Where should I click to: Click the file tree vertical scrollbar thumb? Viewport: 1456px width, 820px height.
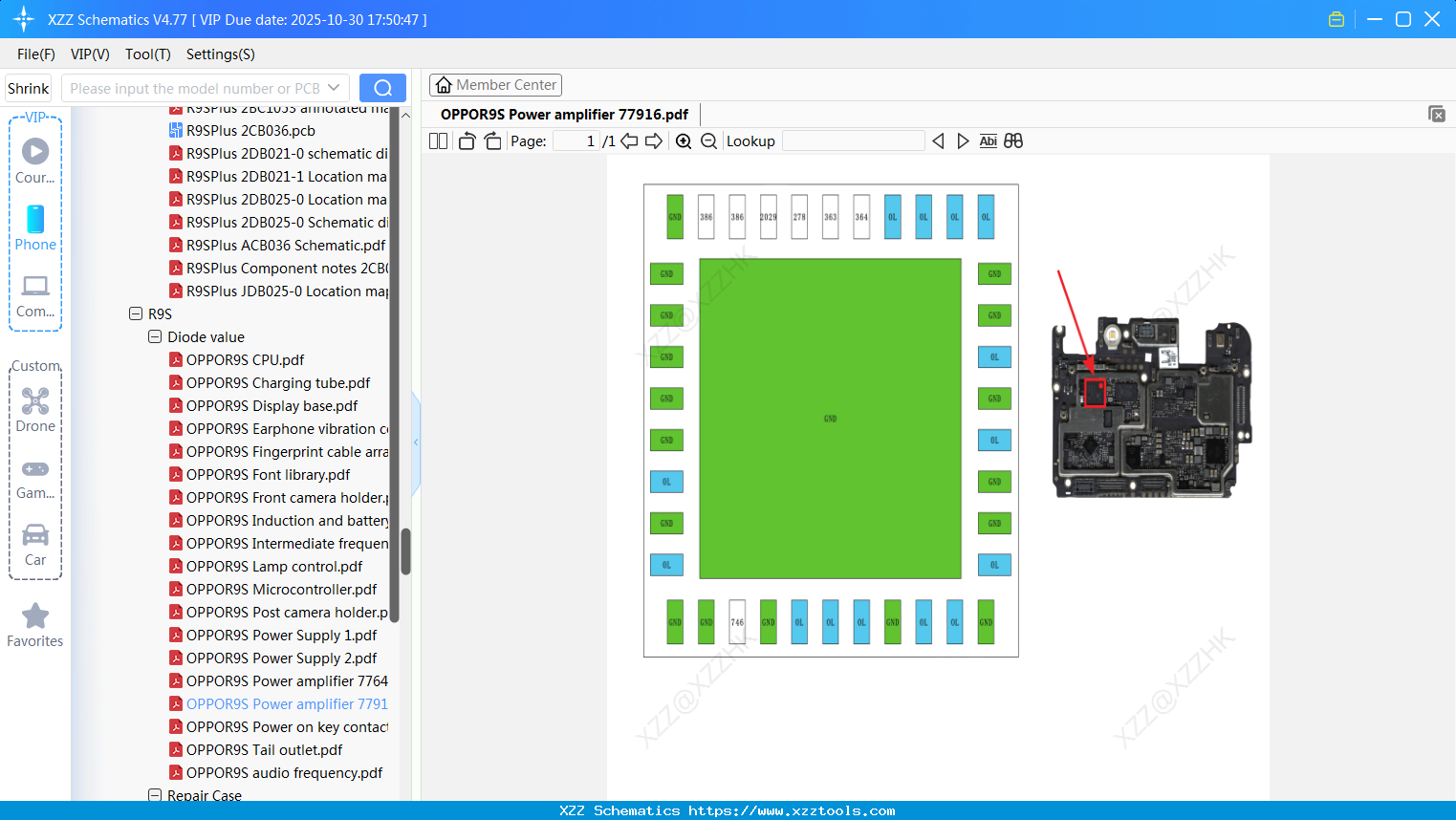pos(405,551)
